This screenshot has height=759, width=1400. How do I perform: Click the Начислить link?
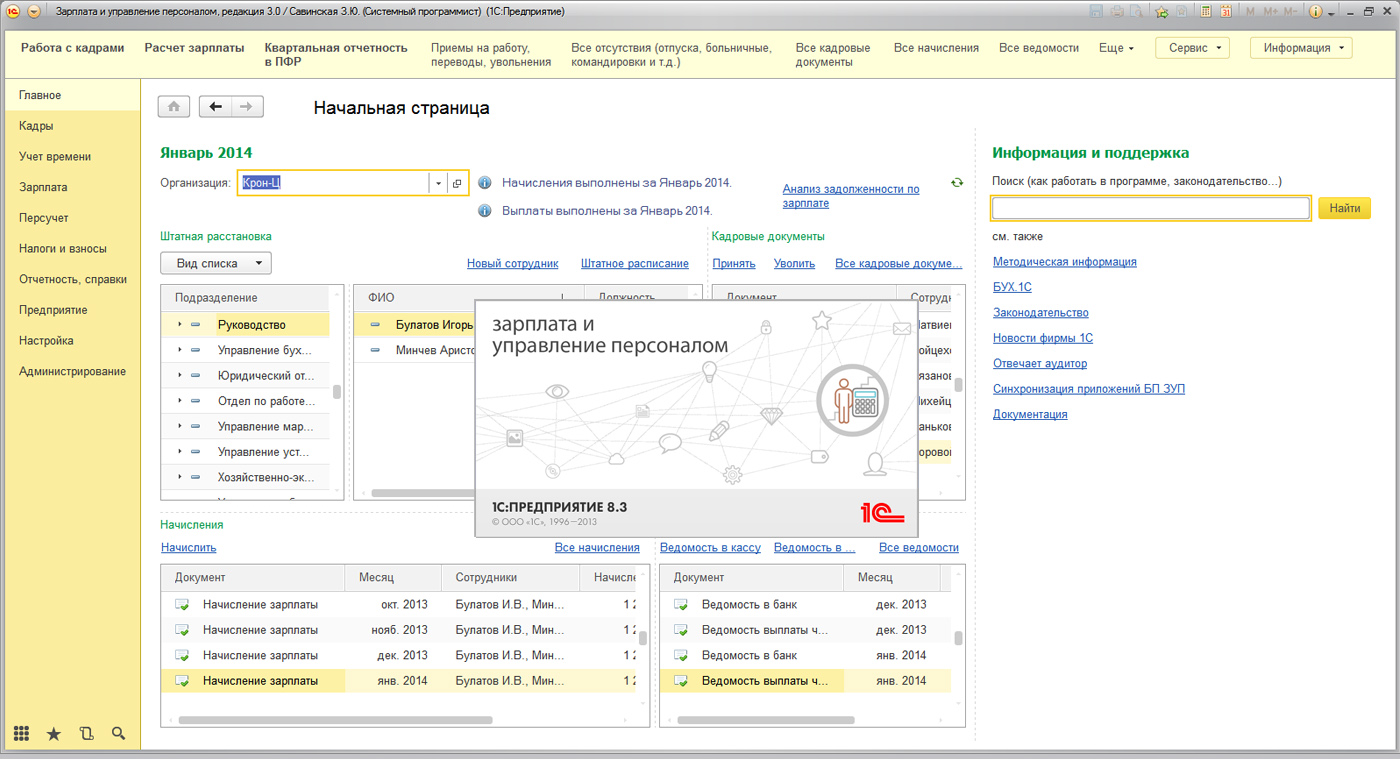pos(188,547)
